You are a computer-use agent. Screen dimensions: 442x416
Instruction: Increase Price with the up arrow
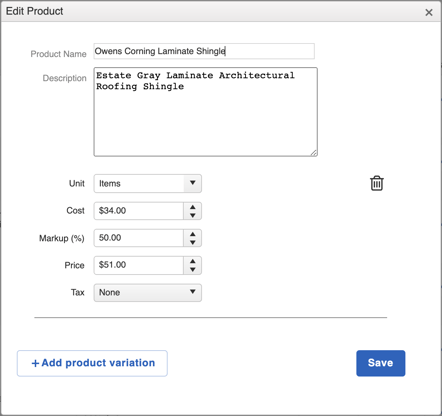pos(193,261)
